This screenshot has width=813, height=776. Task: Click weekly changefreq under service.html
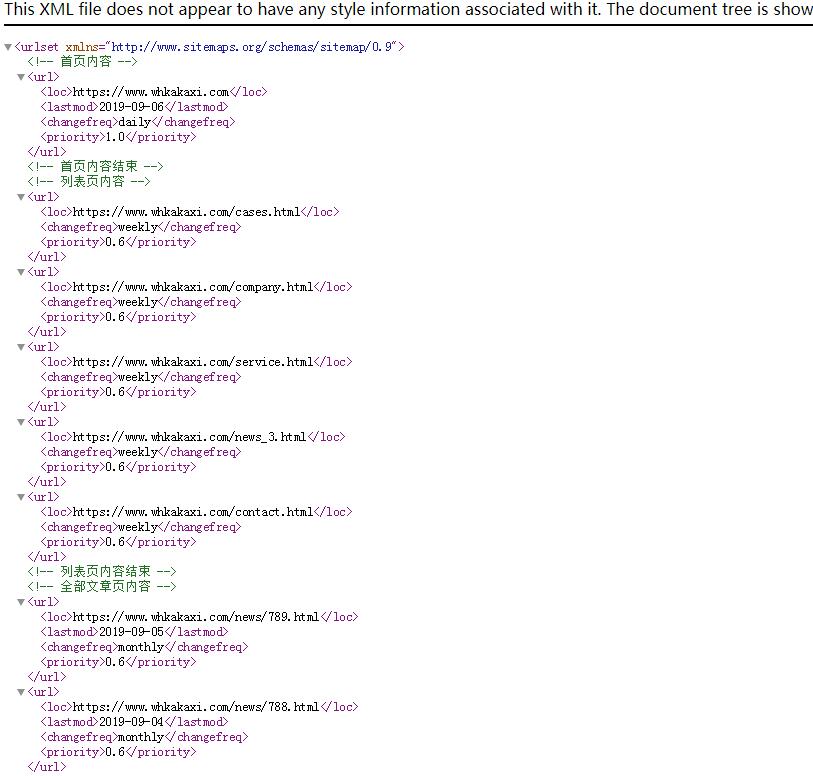[x=137, y=377]
